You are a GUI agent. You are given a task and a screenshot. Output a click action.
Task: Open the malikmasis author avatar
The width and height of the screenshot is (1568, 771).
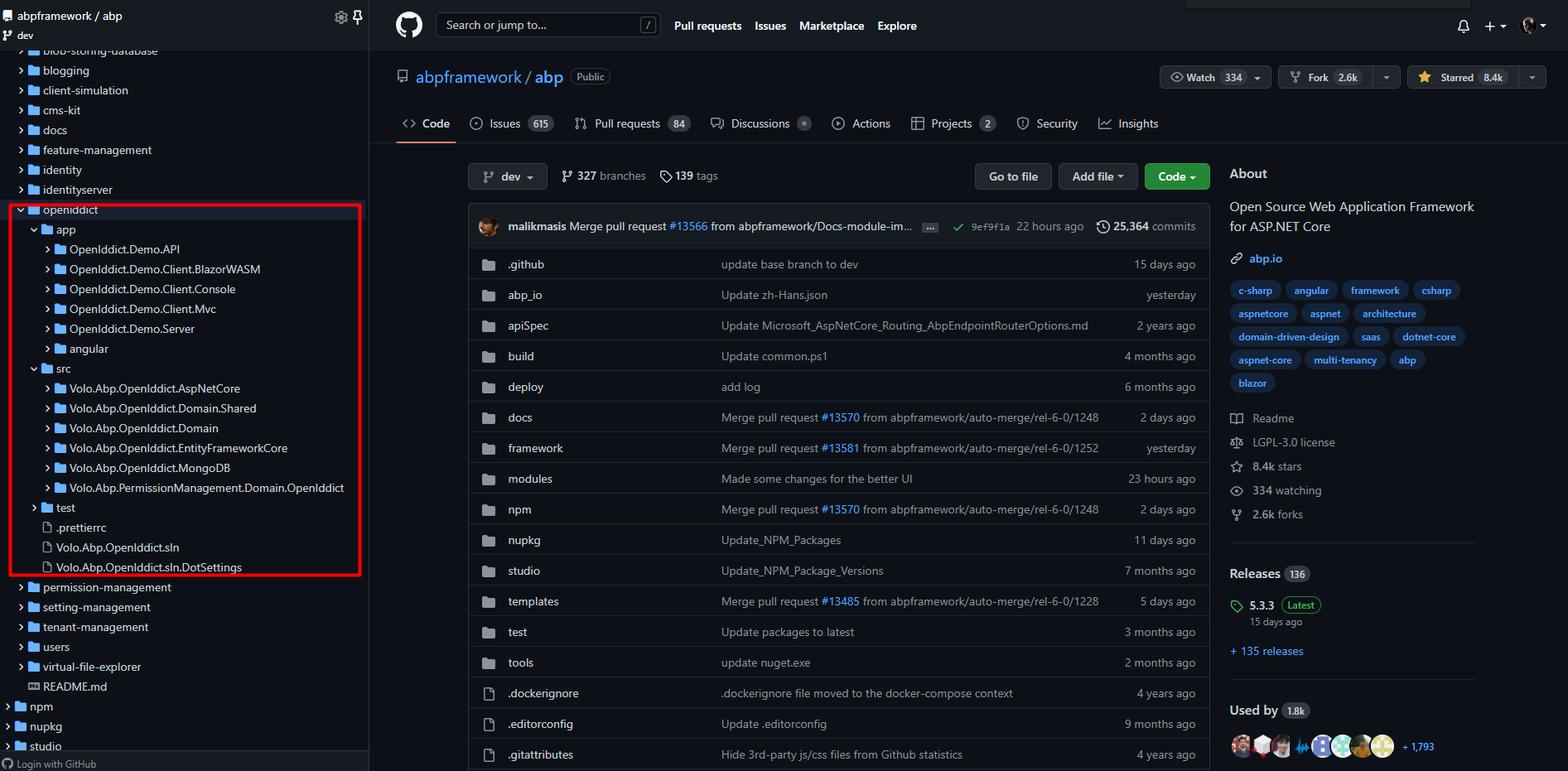coord(489,226)
